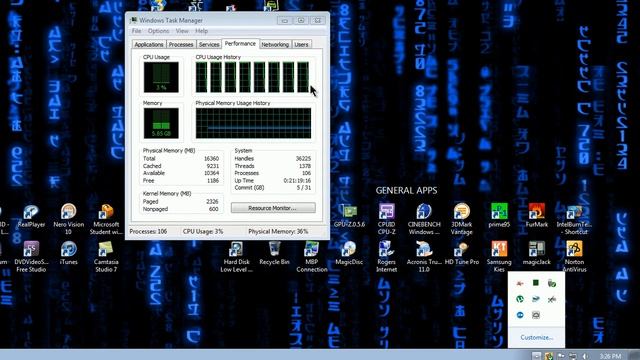The height and width of the screenshot is (360, 640).
Task: Click the blue round tray icon in popup
Action: (520, 315)
